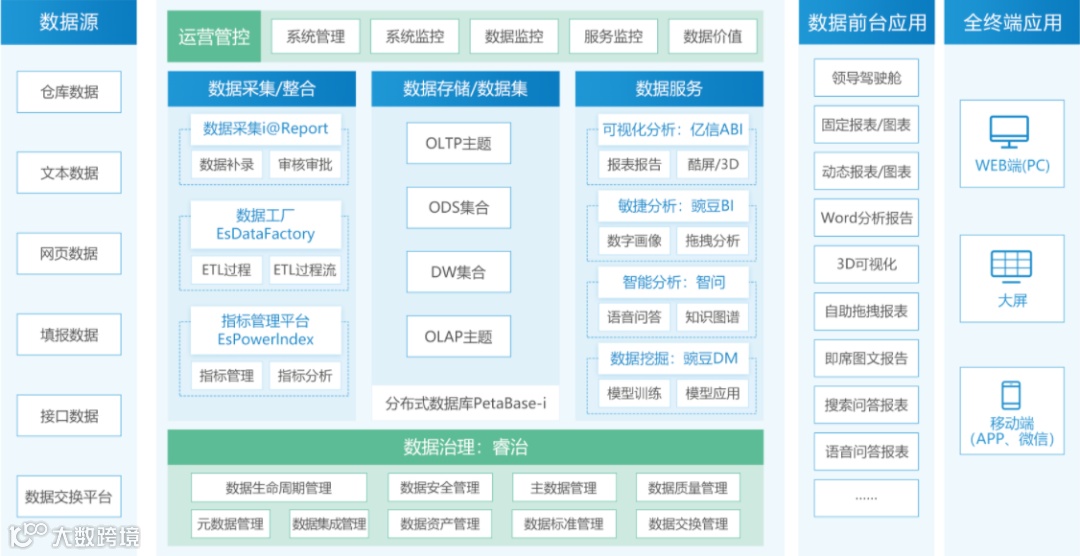Open 数据生命周期管理 box
Viewport: 1080px width, 556px height.
[279, 488]
